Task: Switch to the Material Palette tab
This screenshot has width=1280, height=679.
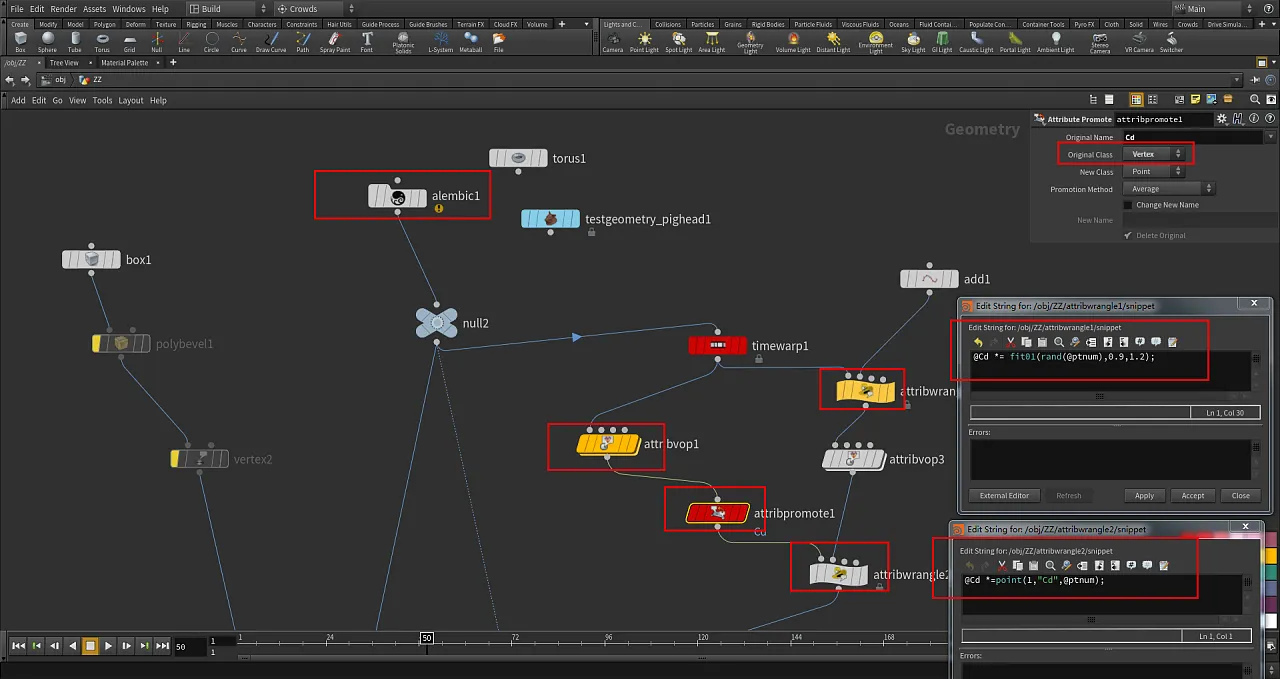Action: pos(125,63)
